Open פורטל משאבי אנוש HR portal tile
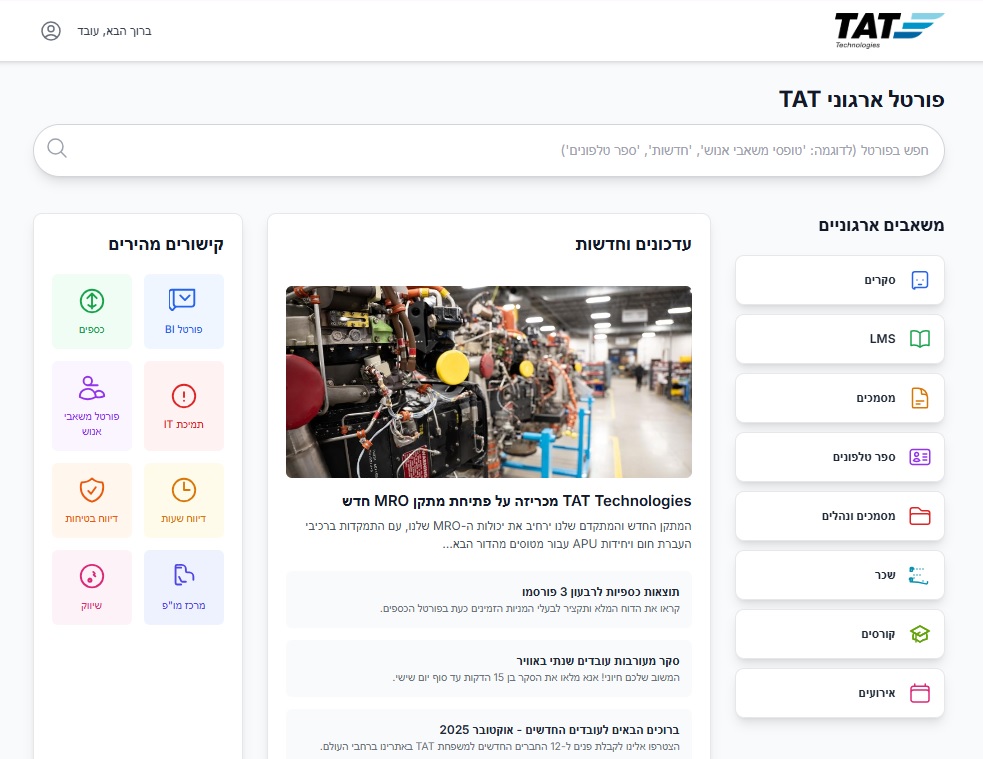Screen dimensions: 983x759 pos(92,387)
